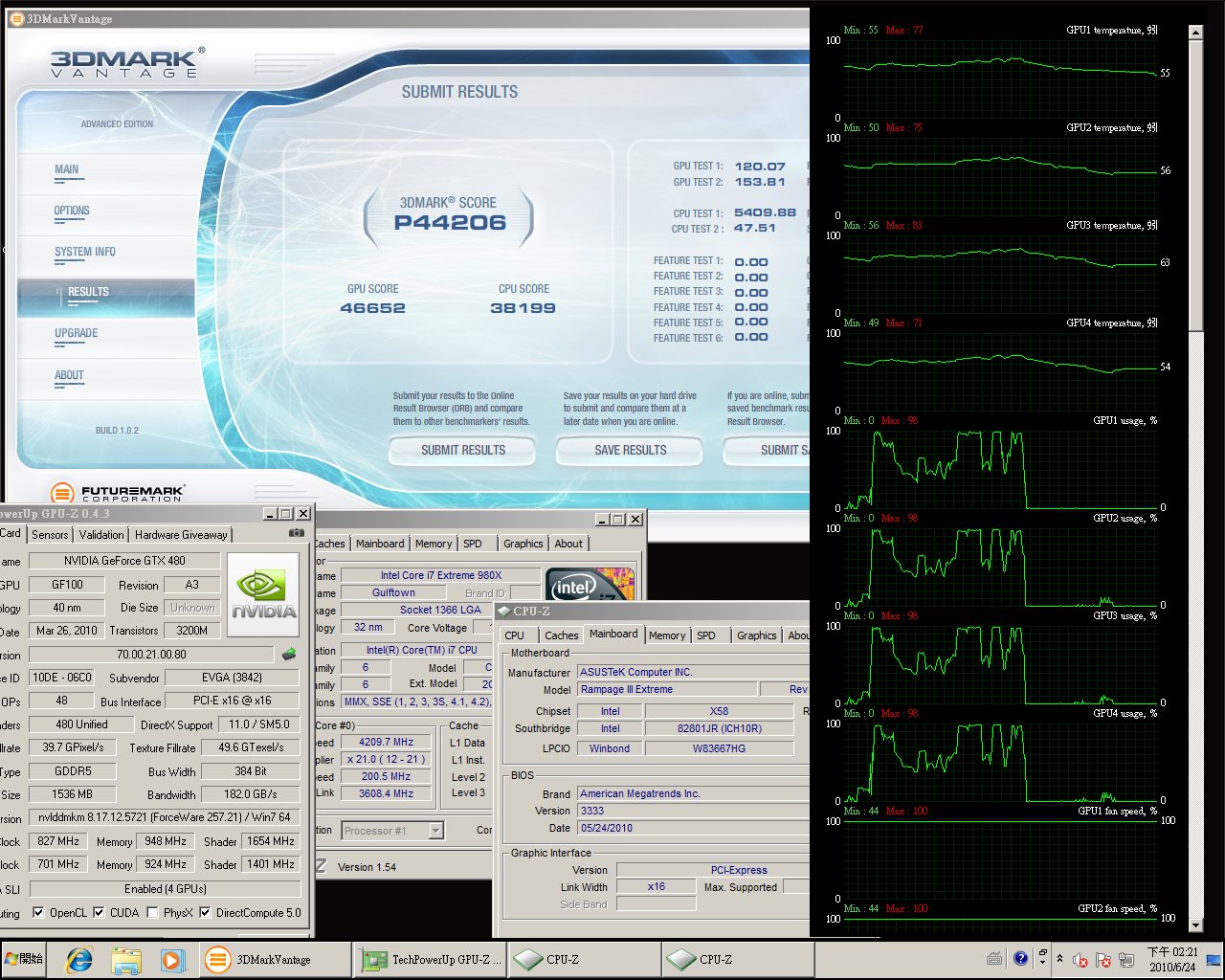Open the About tab in the back CPU-Z window
Viewport: 1225px width, 980px height.
pos(568,544)
